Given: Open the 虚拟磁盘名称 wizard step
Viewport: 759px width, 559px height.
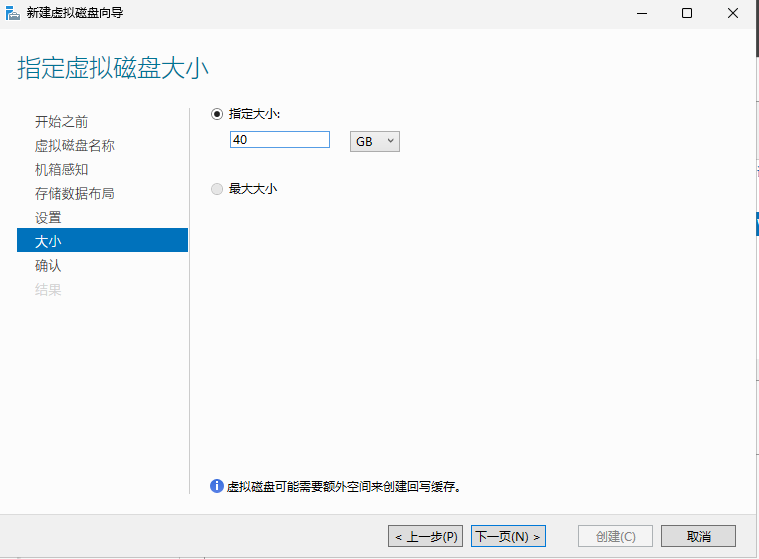Looking at the screenshot, I should click(x=75, y=146).
